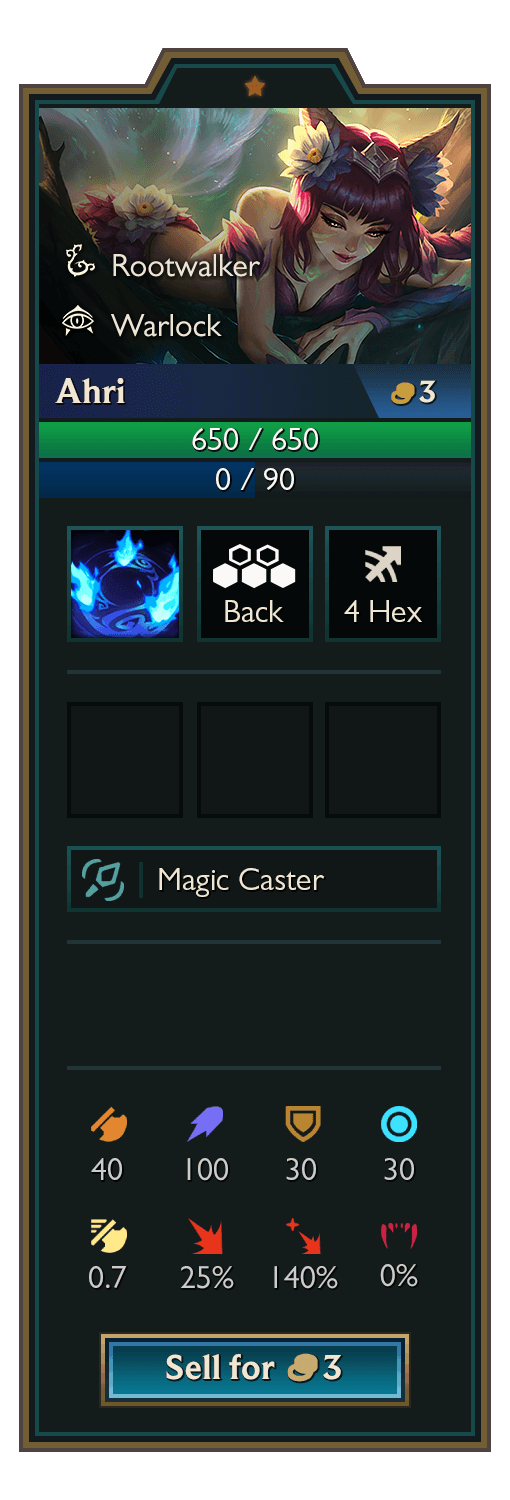Click the blue 0 / 90 mana bar

pos(255,479)
